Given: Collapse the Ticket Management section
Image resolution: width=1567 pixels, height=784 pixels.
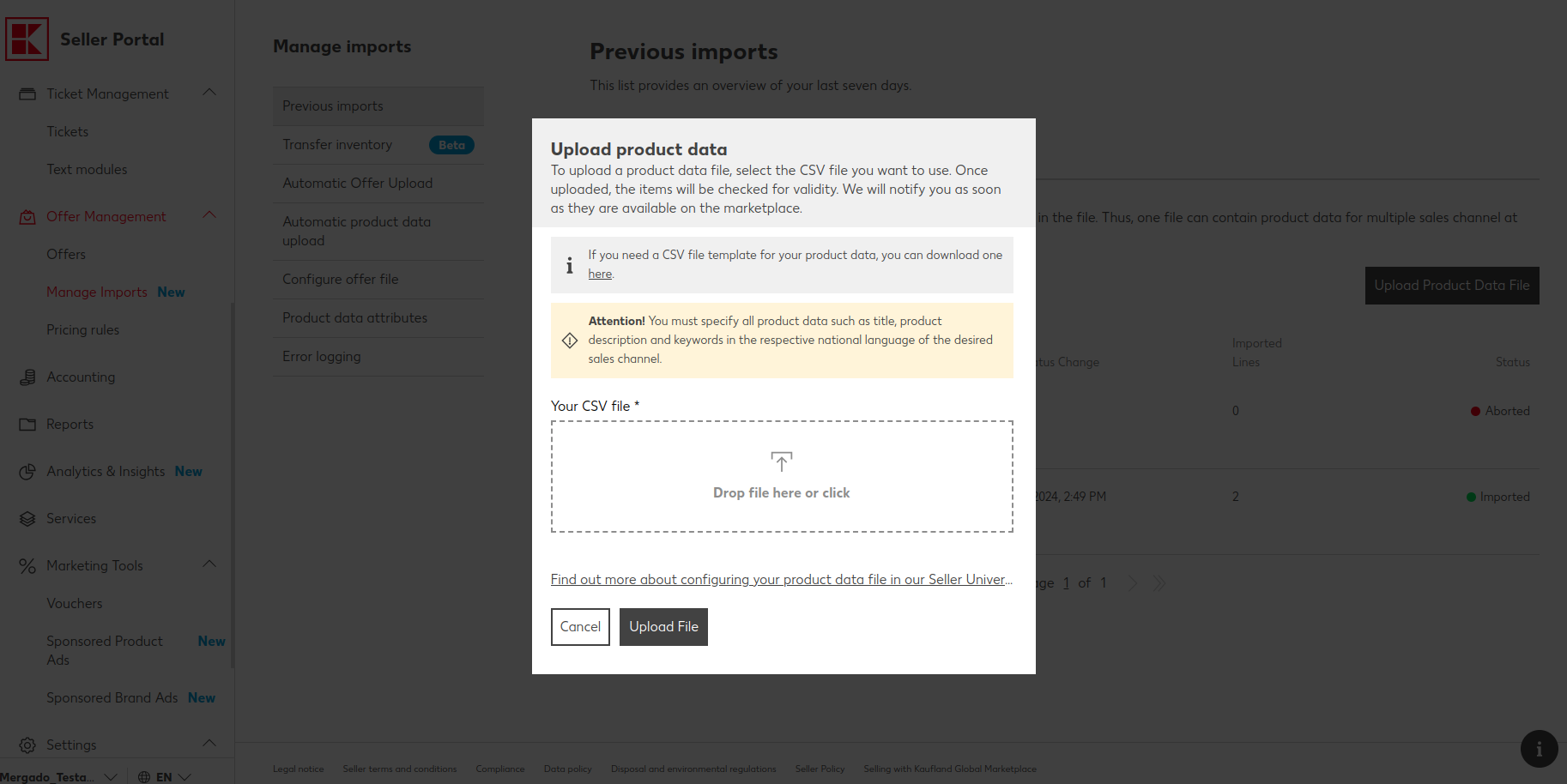Looking at the screenshot, I should coord(209,93).
